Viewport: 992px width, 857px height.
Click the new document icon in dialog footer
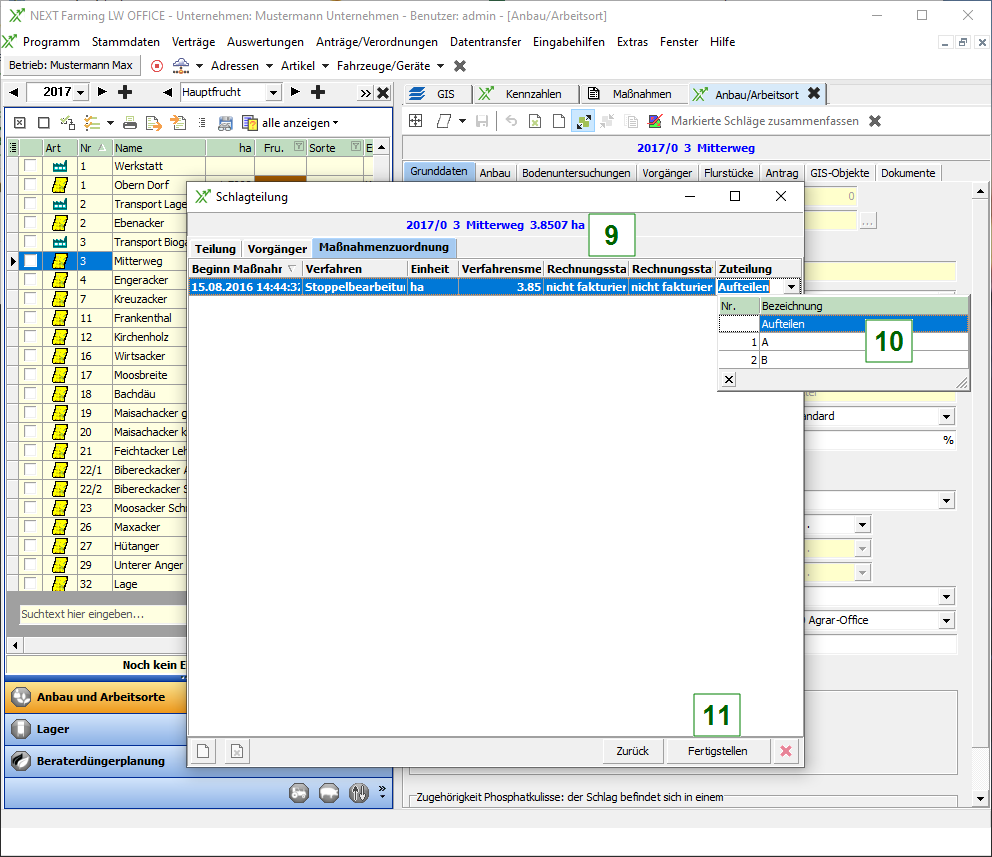point(203,751)
